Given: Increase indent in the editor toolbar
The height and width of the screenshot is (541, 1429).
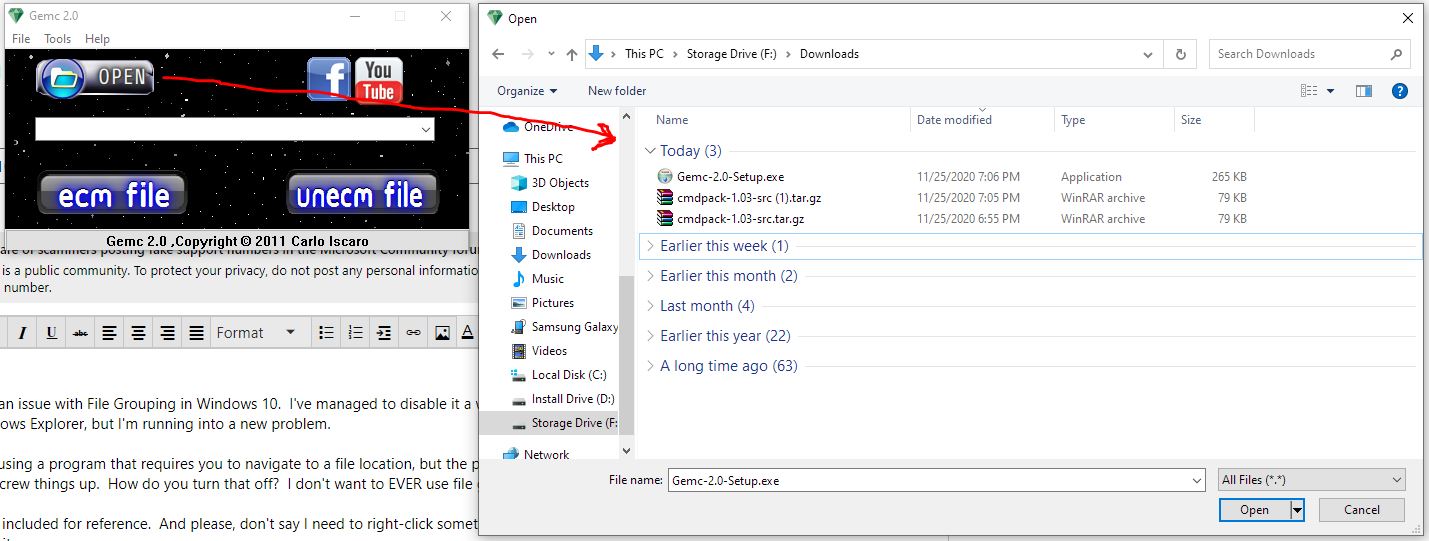Looking at the screenshot, I should pyautogui.click(x=384, y=333).
